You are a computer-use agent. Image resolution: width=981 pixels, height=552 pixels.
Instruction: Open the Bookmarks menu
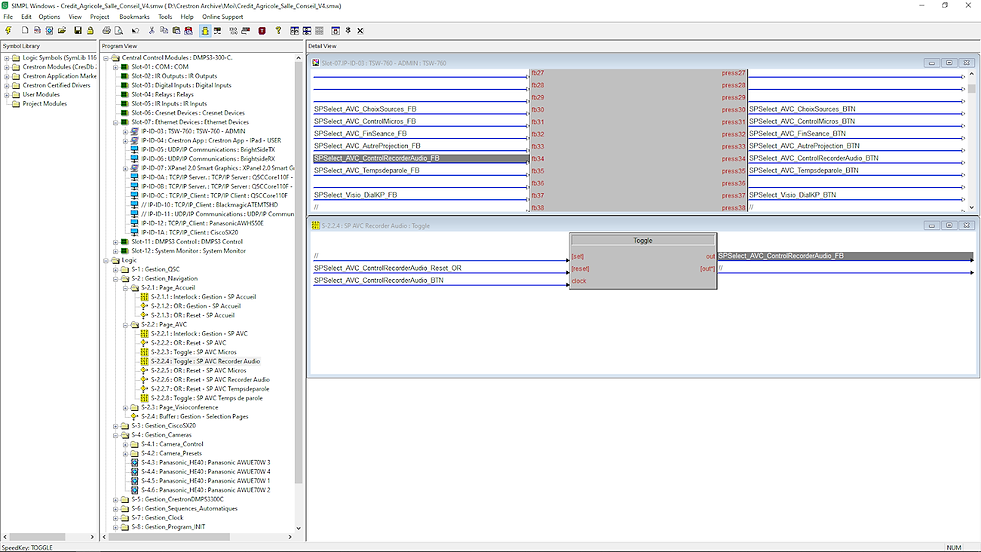[135, 17]
